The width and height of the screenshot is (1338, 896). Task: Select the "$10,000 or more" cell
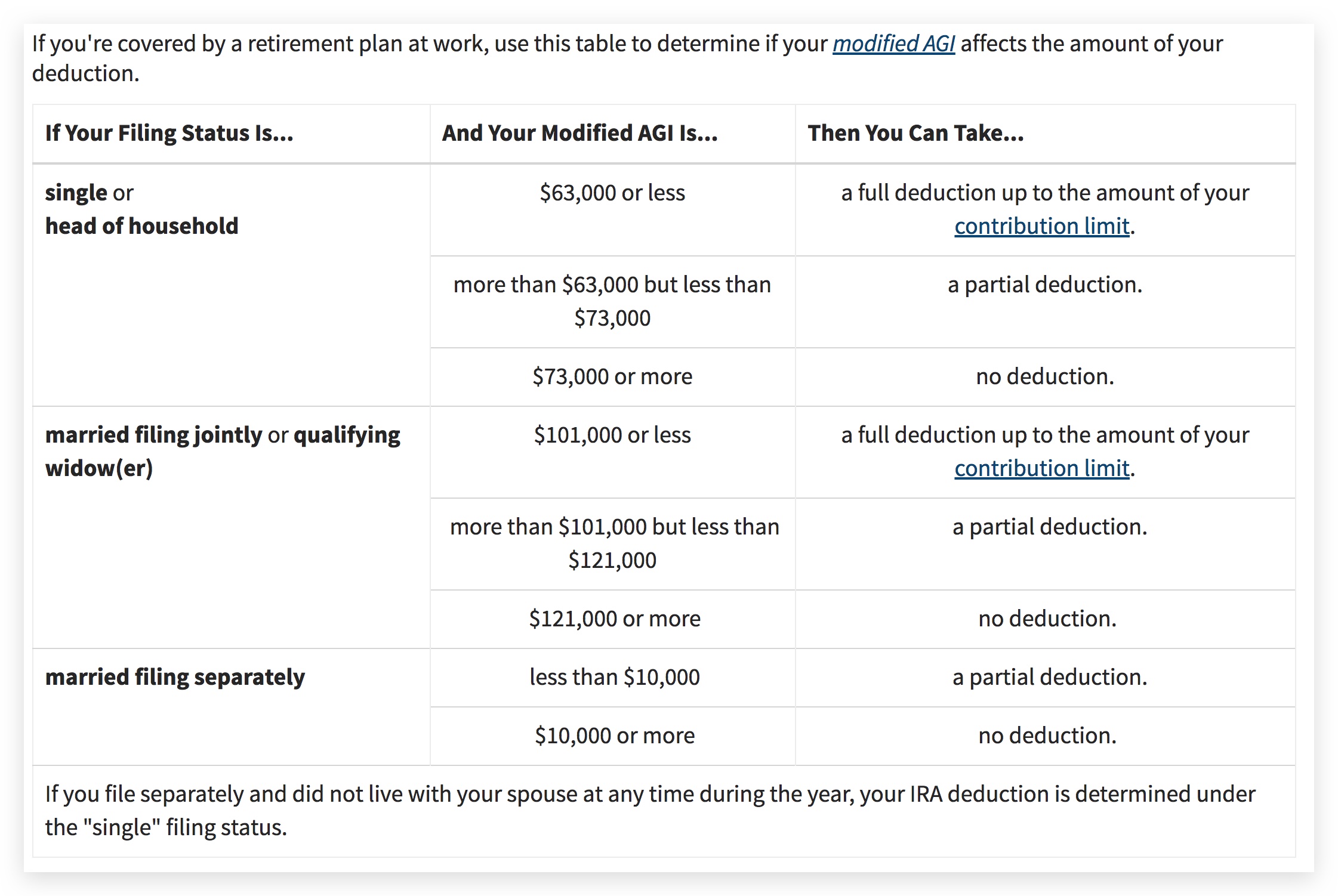pos(614,736)
